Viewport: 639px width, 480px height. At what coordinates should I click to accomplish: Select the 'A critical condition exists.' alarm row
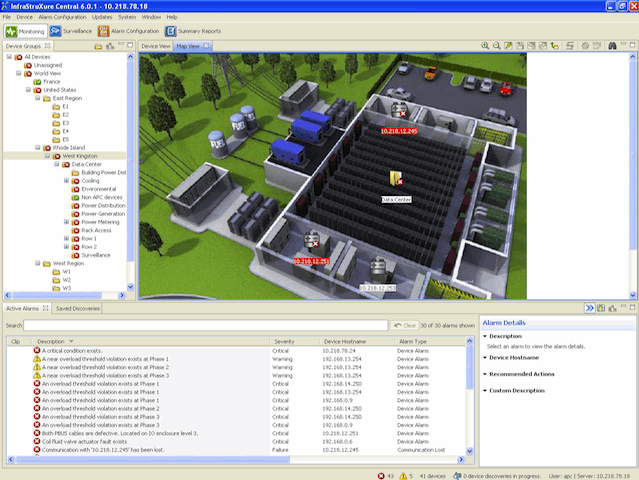click(x=236, y=351)
